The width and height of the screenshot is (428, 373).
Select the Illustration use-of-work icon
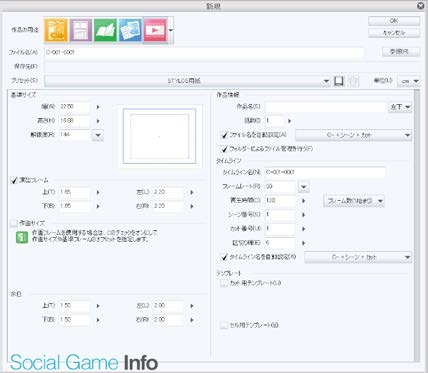[x=56, y=30]
